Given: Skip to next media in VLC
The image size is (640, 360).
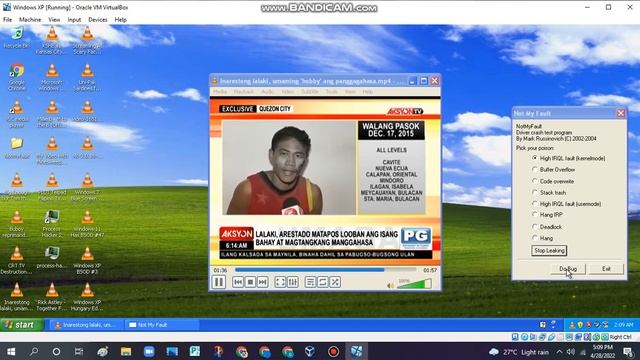Looking at the screenshot, I should tap(262, 282).
